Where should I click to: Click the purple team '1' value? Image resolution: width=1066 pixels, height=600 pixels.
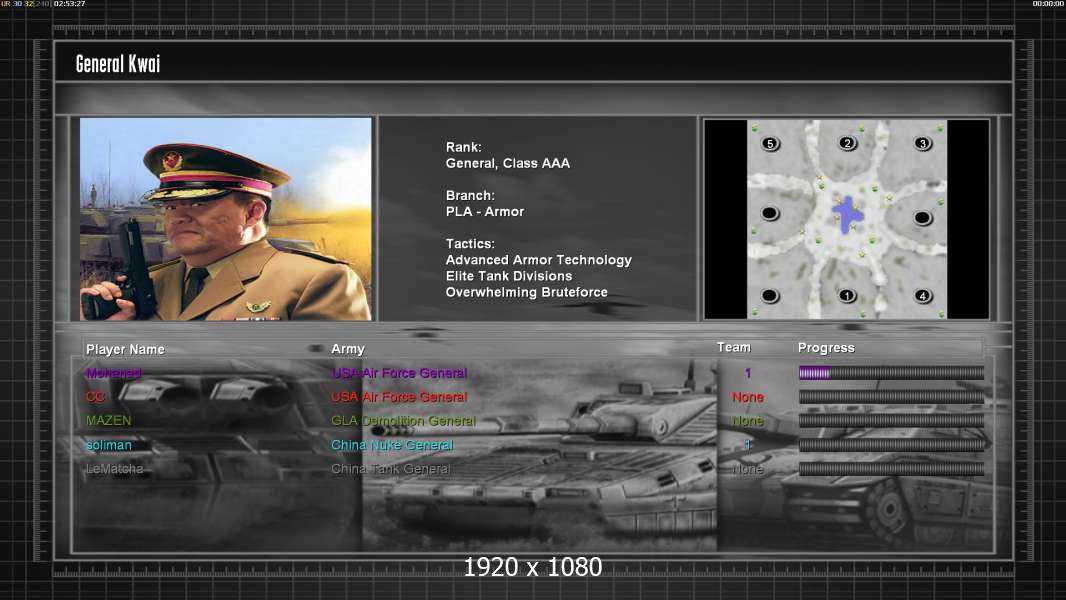point(748,373)
